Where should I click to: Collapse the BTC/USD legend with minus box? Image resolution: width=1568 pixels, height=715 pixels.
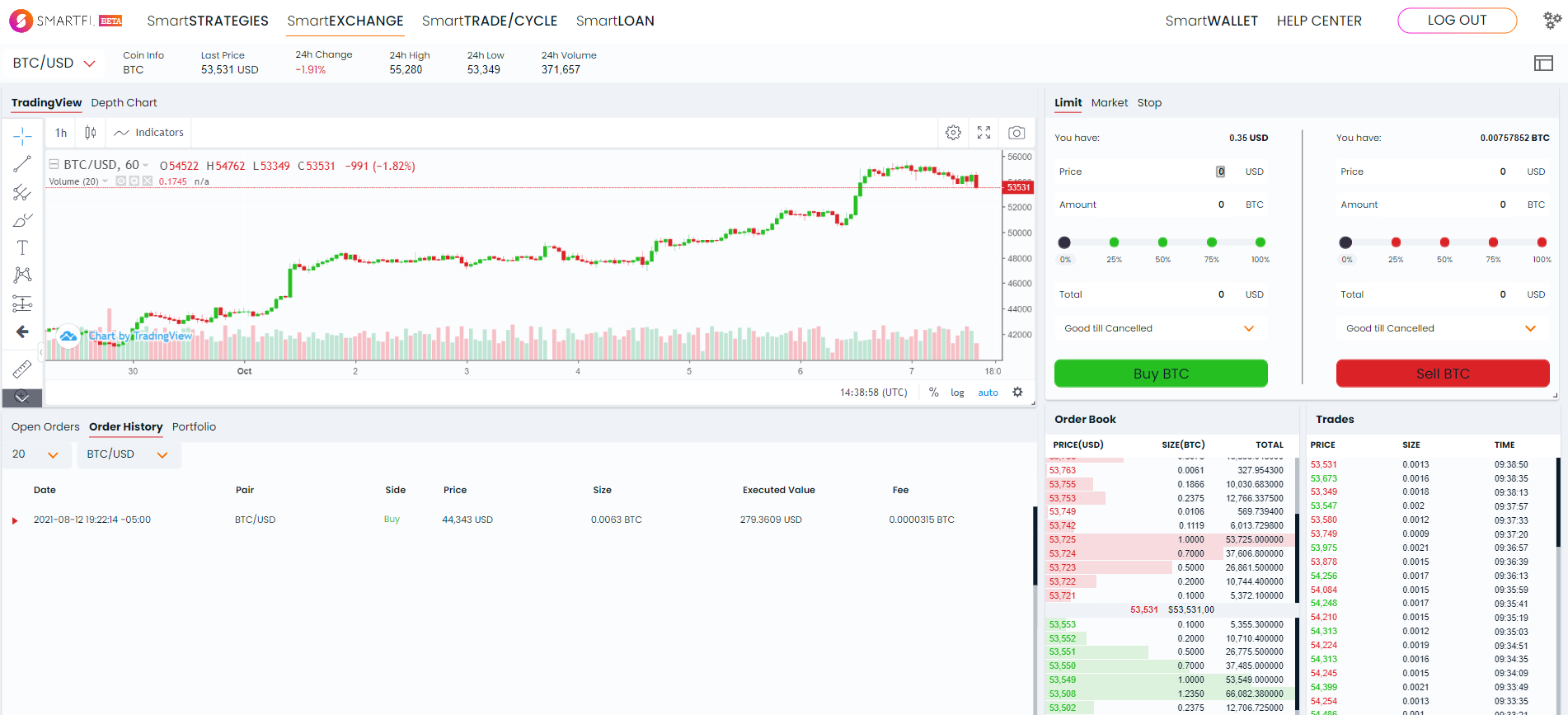(54, 165)
